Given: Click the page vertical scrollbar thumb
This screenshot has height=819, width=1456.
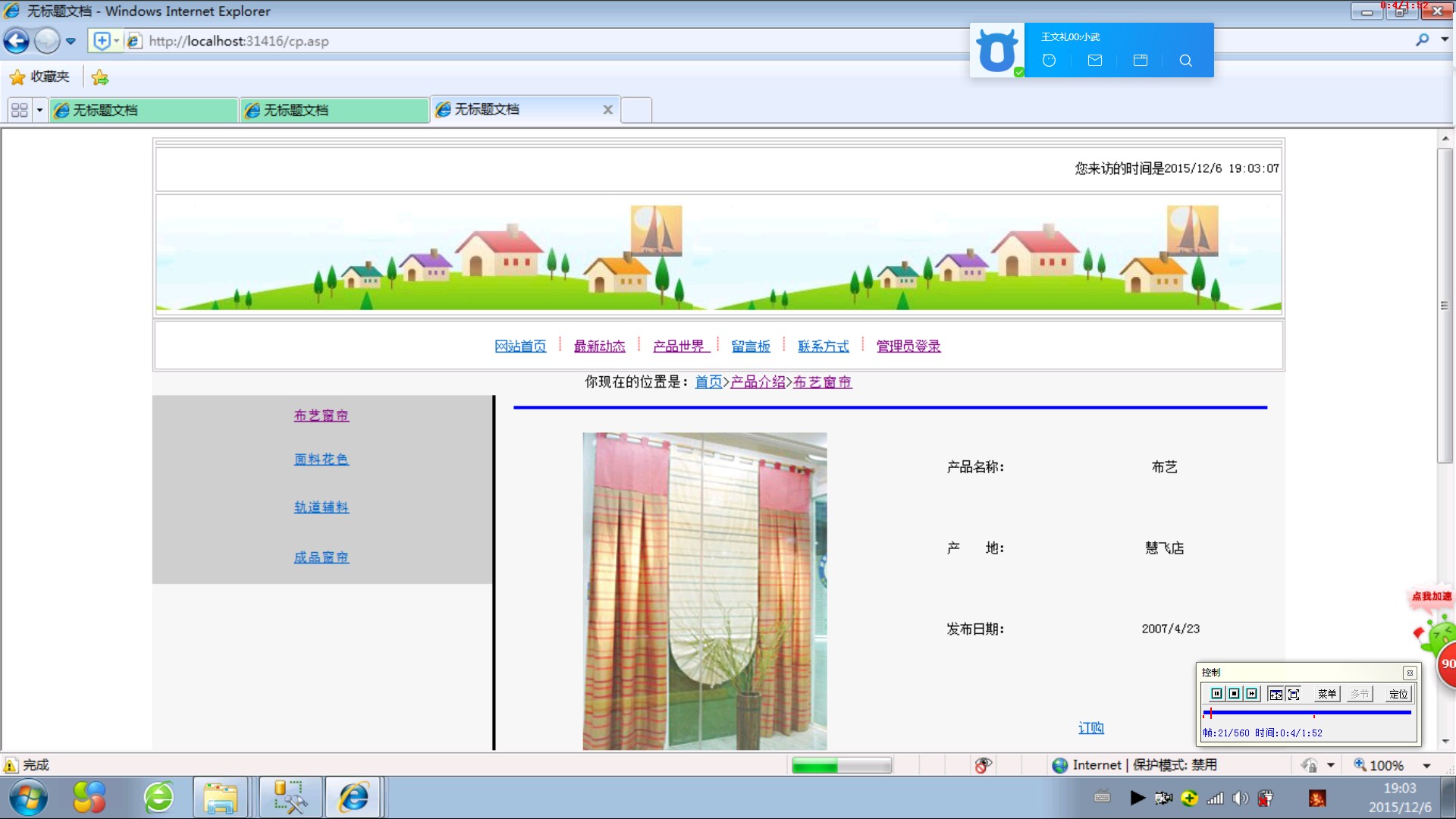Looking at the screenshot, I should (1445, 305).
